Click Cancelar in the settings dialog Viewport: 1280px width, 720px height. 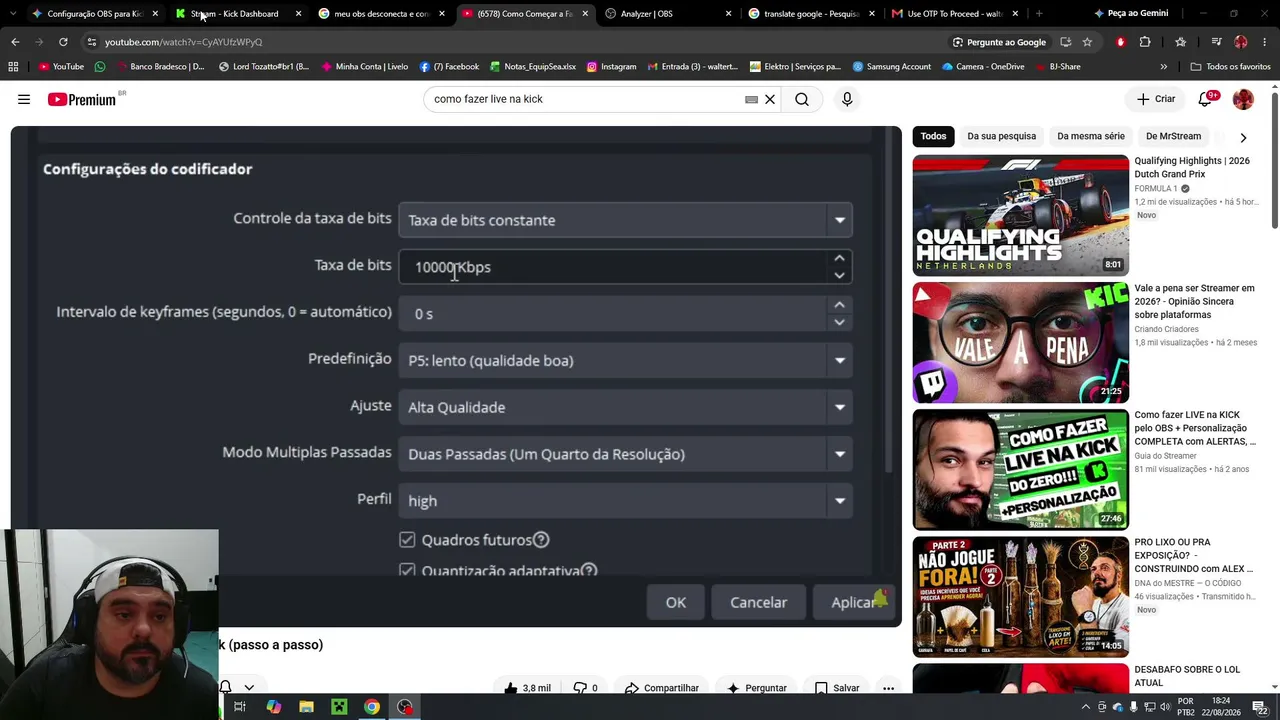coord(758,602)
